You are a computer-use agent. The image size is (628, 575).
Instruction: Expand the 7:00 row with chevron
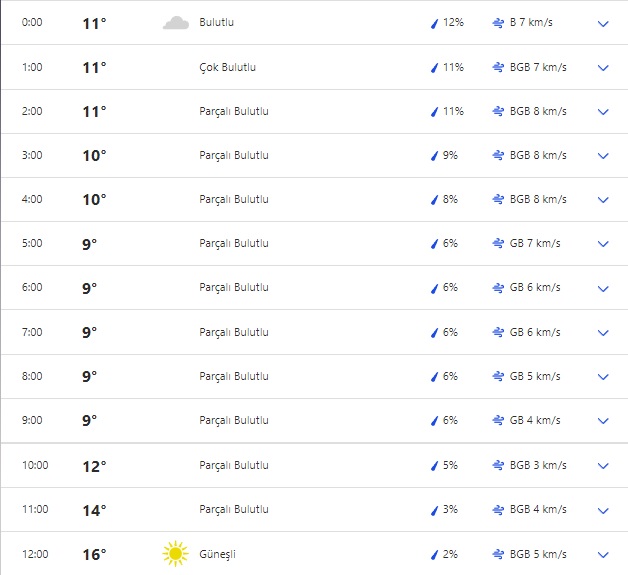click(x=602, y=333)
